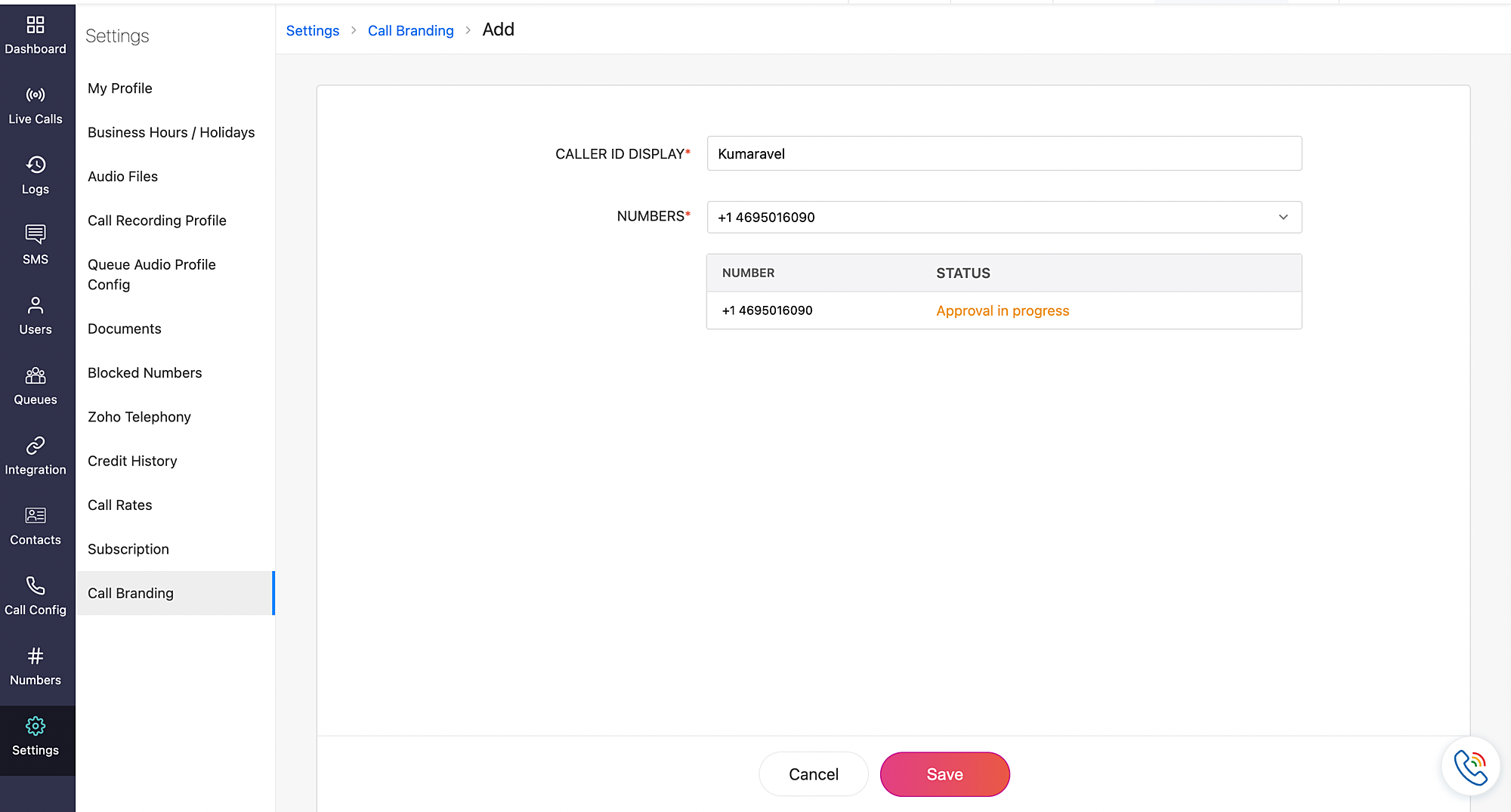The image size is (1511, 812).
Task: Click the Save button
Action: tap(944, 774)
